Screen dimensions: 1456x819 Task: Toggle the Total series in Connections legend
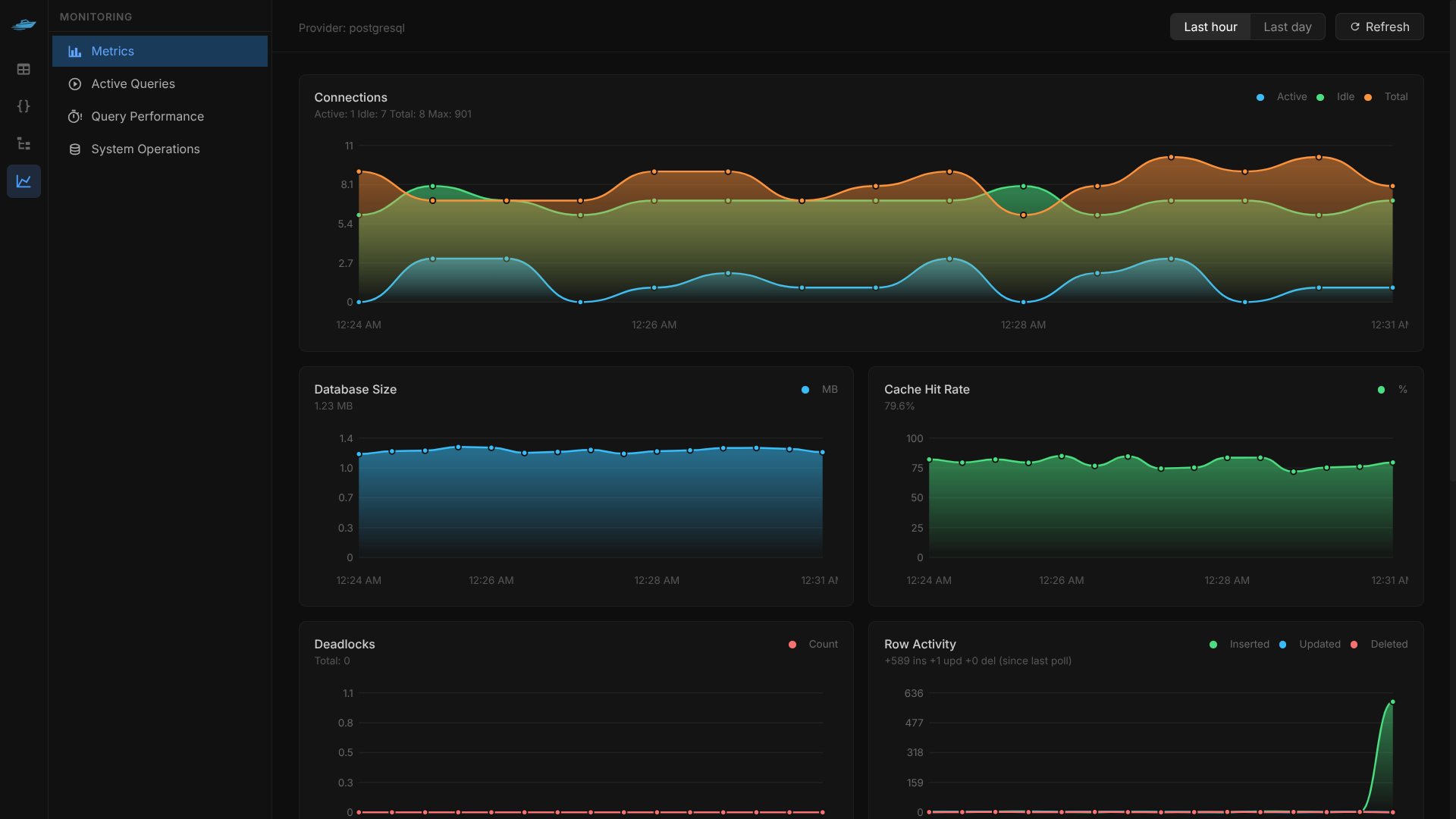(1385, 97)
